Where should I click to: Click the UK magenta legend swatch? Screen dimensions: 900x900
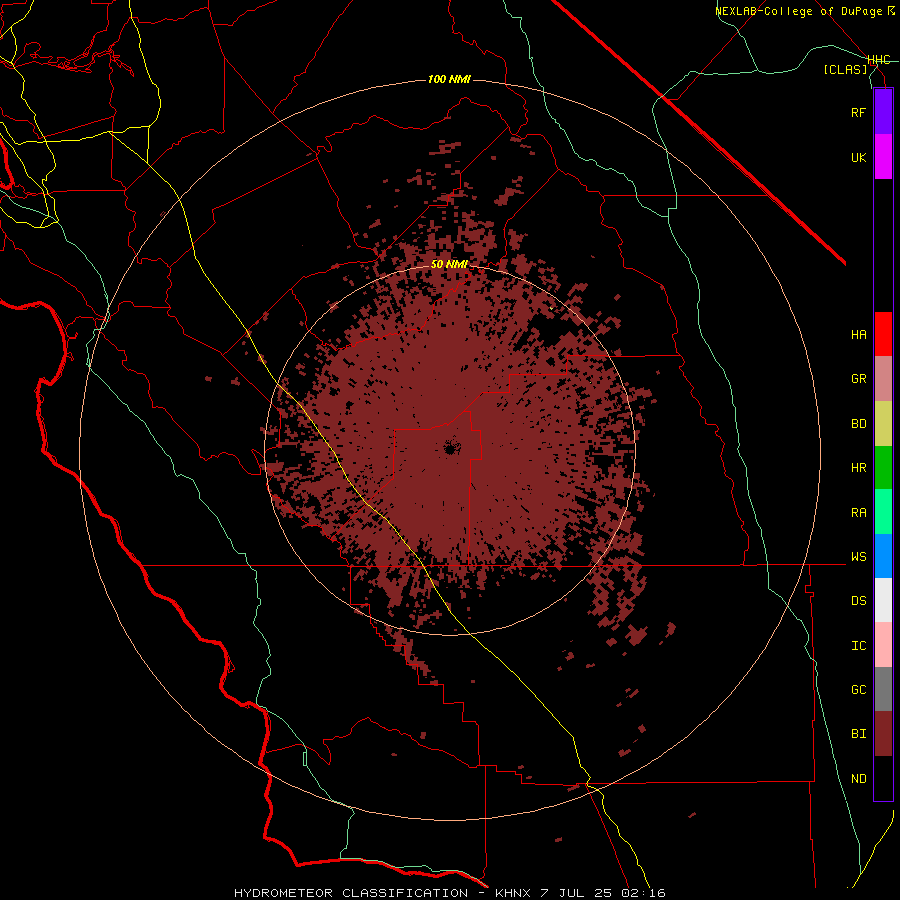(883, 157)
